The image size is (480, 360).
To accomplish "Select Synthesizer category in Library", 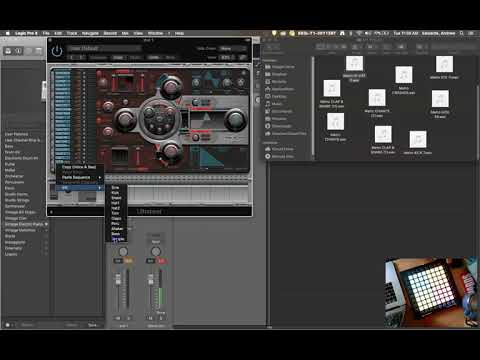I will pyautogui.click(x=15, y=206).
